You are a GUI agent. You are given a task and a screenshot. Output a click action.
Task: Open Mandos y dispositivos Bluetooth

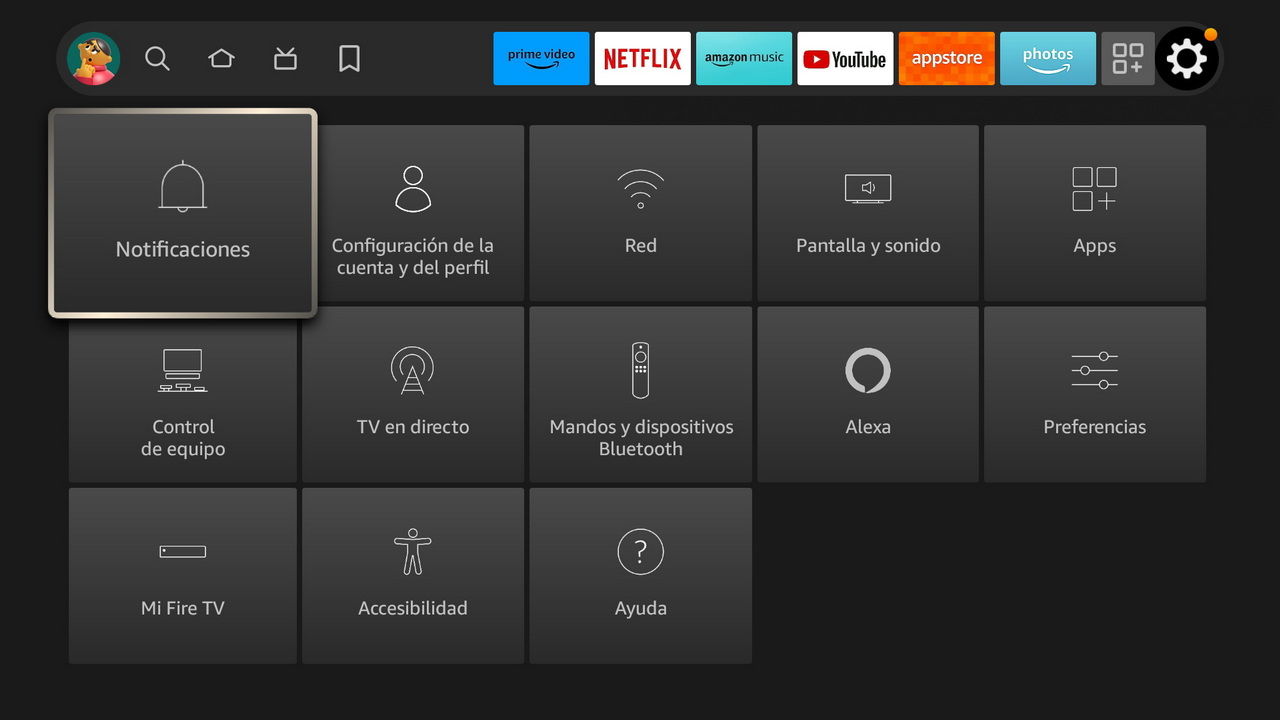click(640, 394)
